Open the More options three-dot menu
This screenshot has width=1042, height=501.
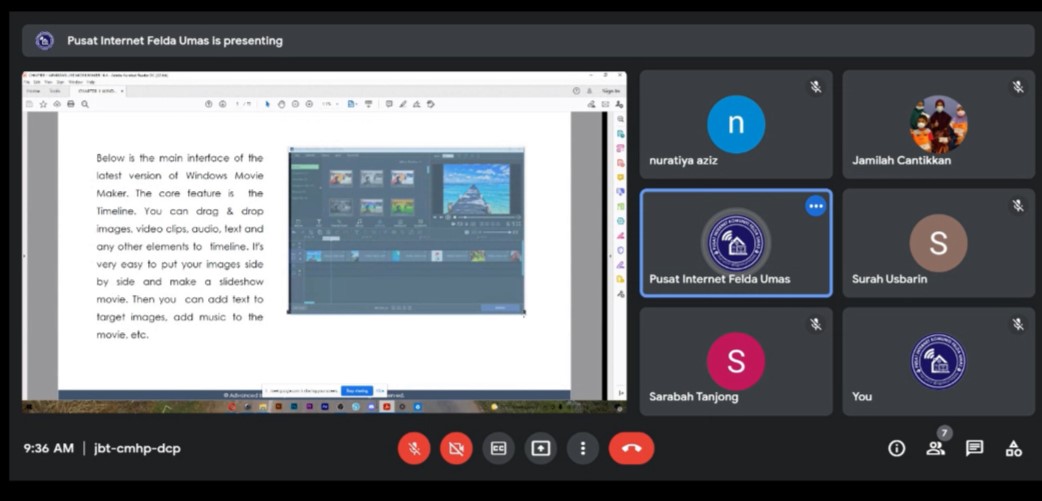click(x=583, y=448)
